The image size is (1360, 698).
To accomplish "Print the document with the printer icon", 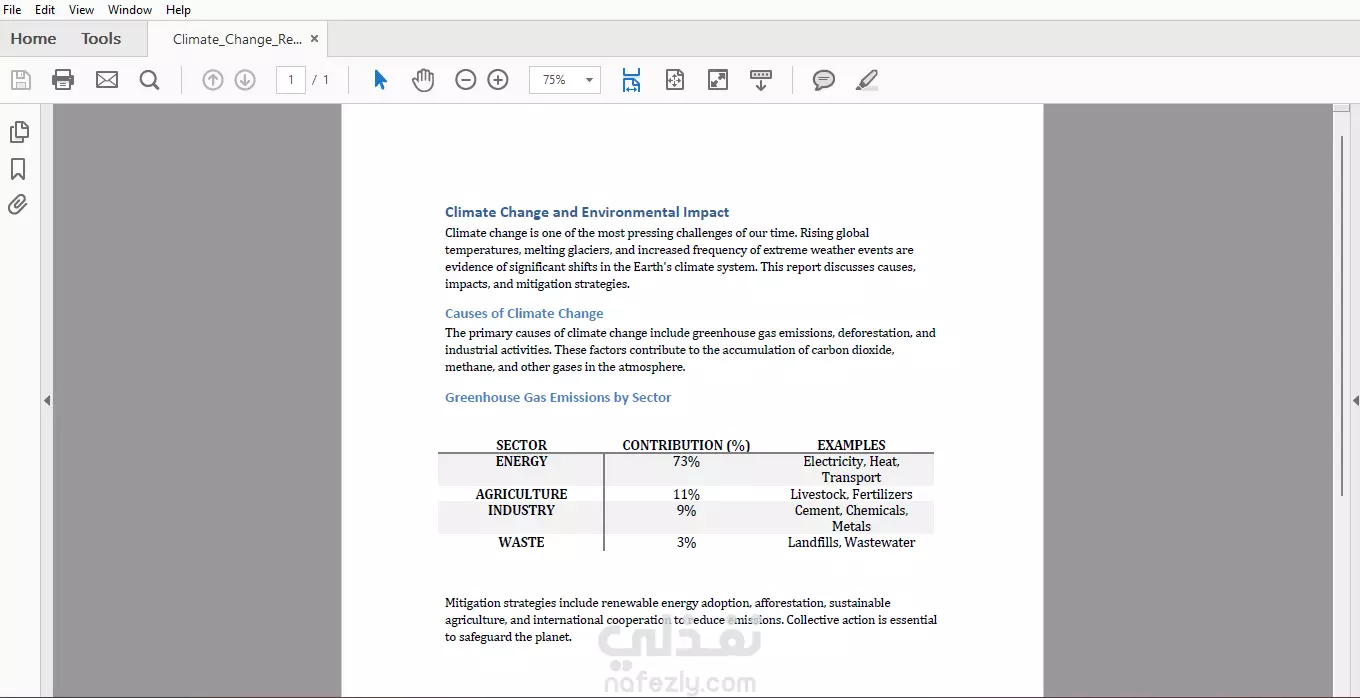I will click(x=63, y=80).
